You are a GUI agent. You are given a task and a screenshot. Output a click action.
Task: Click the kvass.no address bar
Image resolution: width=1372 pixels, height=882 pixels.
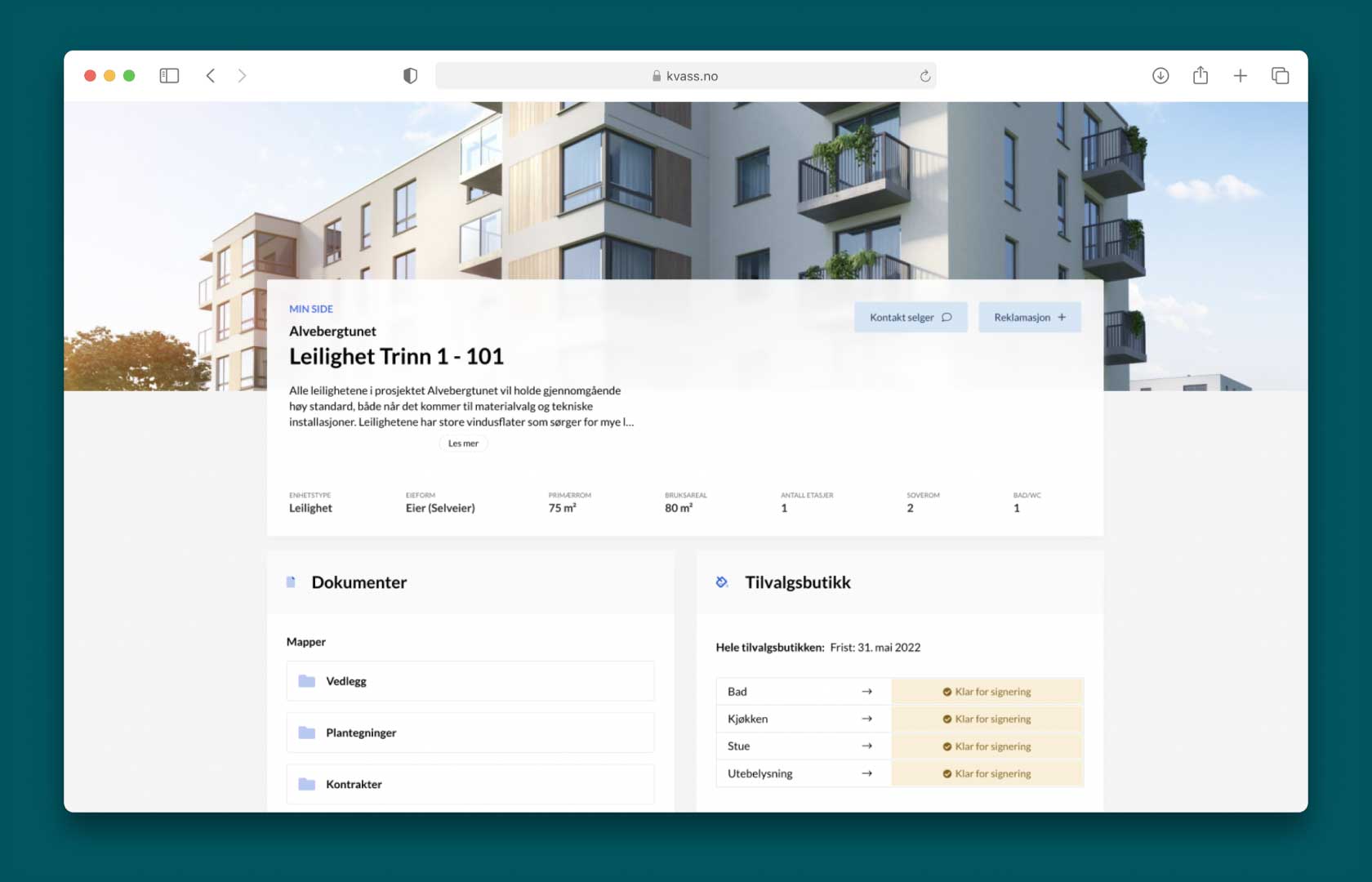point(684,76)
